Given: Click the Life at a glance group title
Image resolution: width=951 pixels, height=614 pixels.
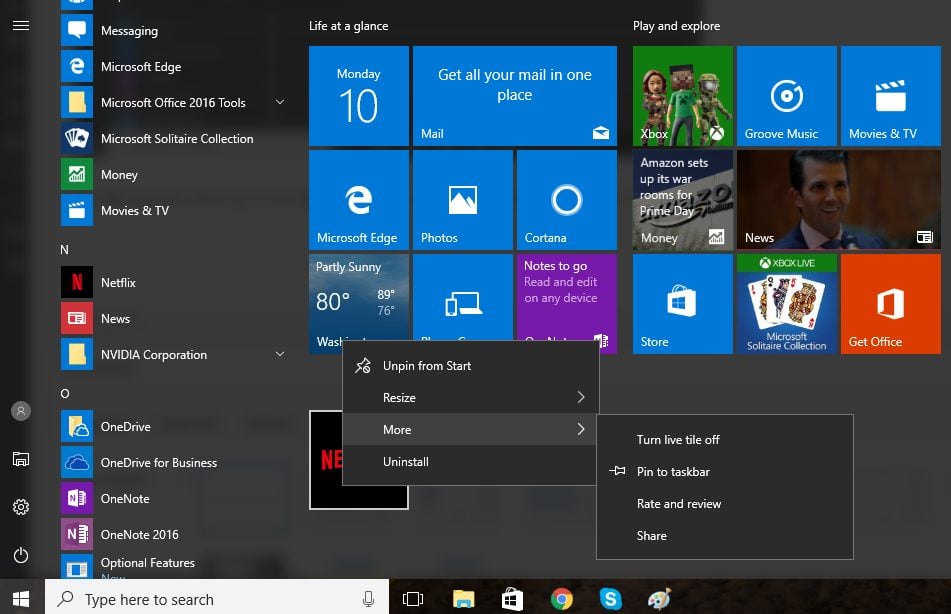Looking at the screenshot, I should [349, 26].
